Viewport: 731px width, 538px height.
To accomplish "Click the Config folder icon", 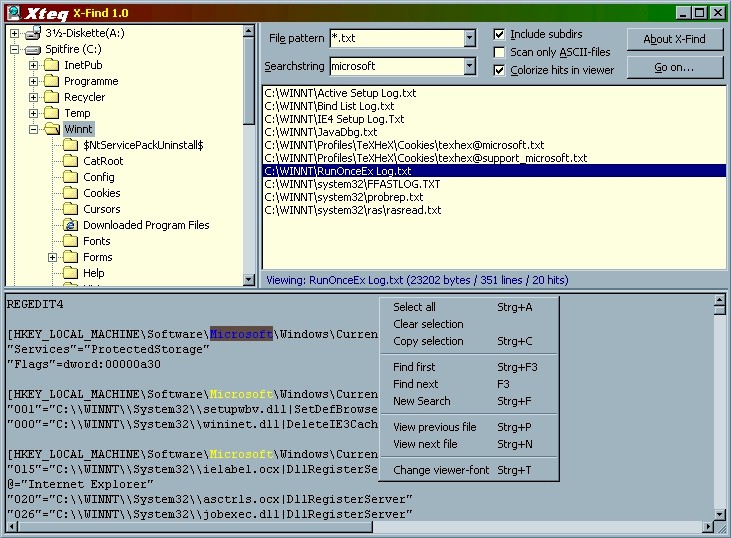I will [x=70, y=177].
